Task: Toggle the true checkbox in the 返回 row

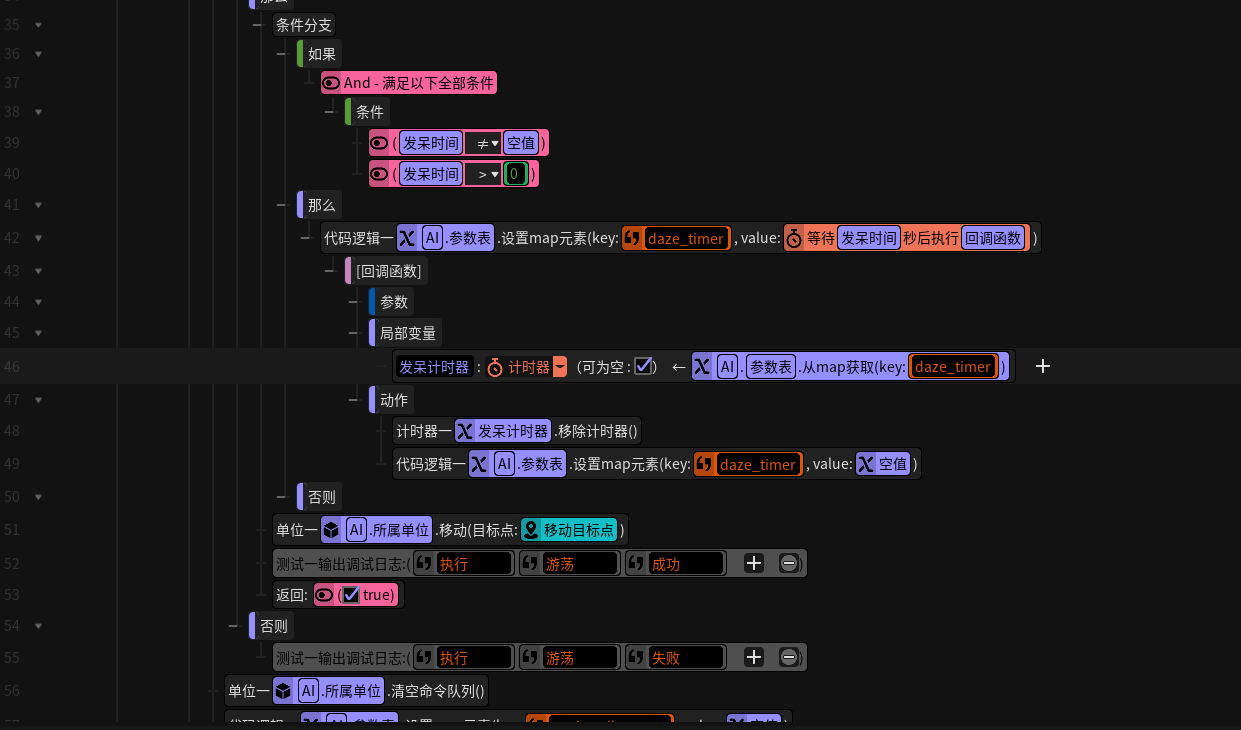Action: click(350, 595)
